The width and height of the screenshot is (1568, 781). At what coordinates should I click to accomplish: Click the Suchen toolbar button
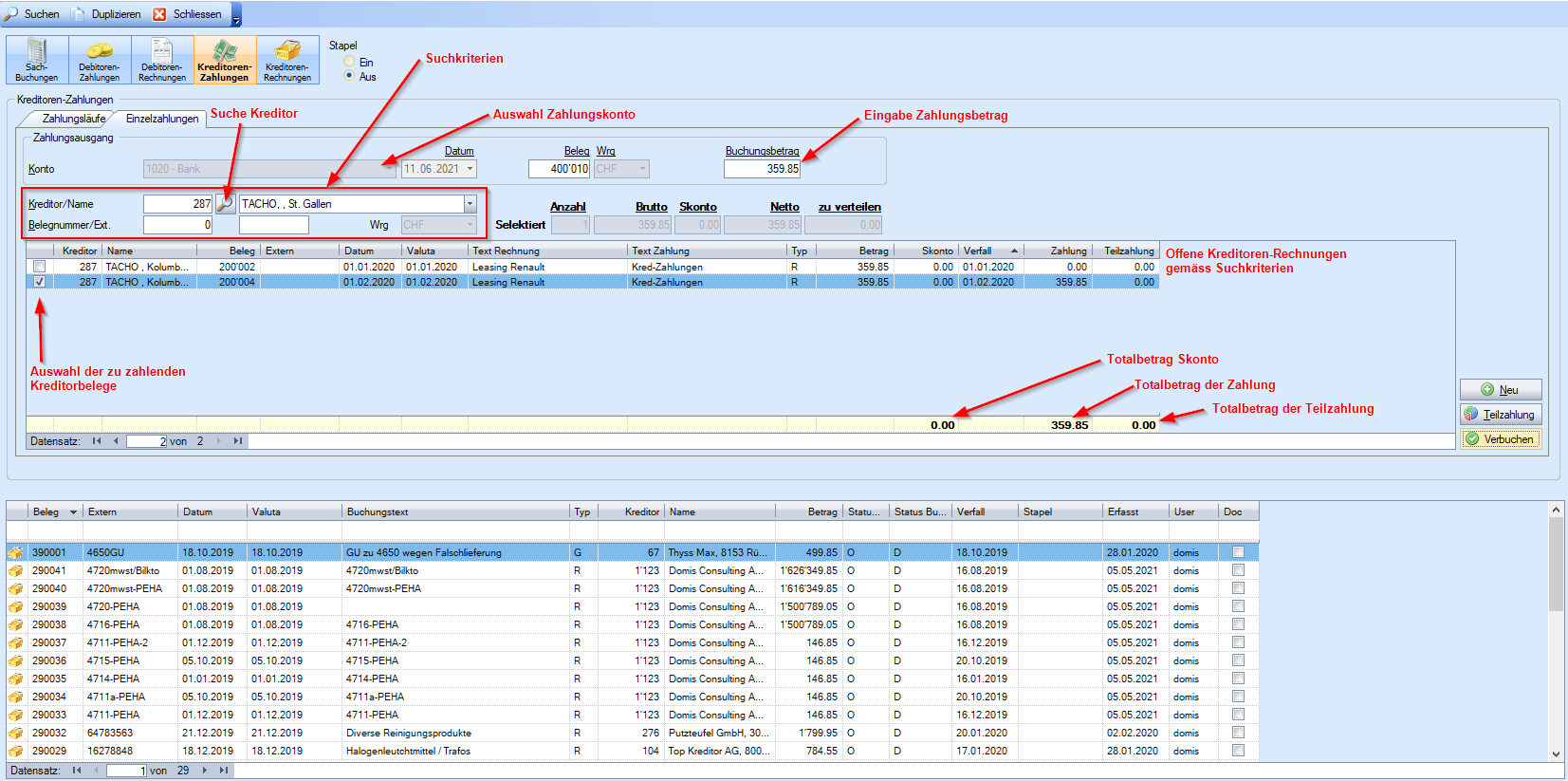(x=32, y=14)
